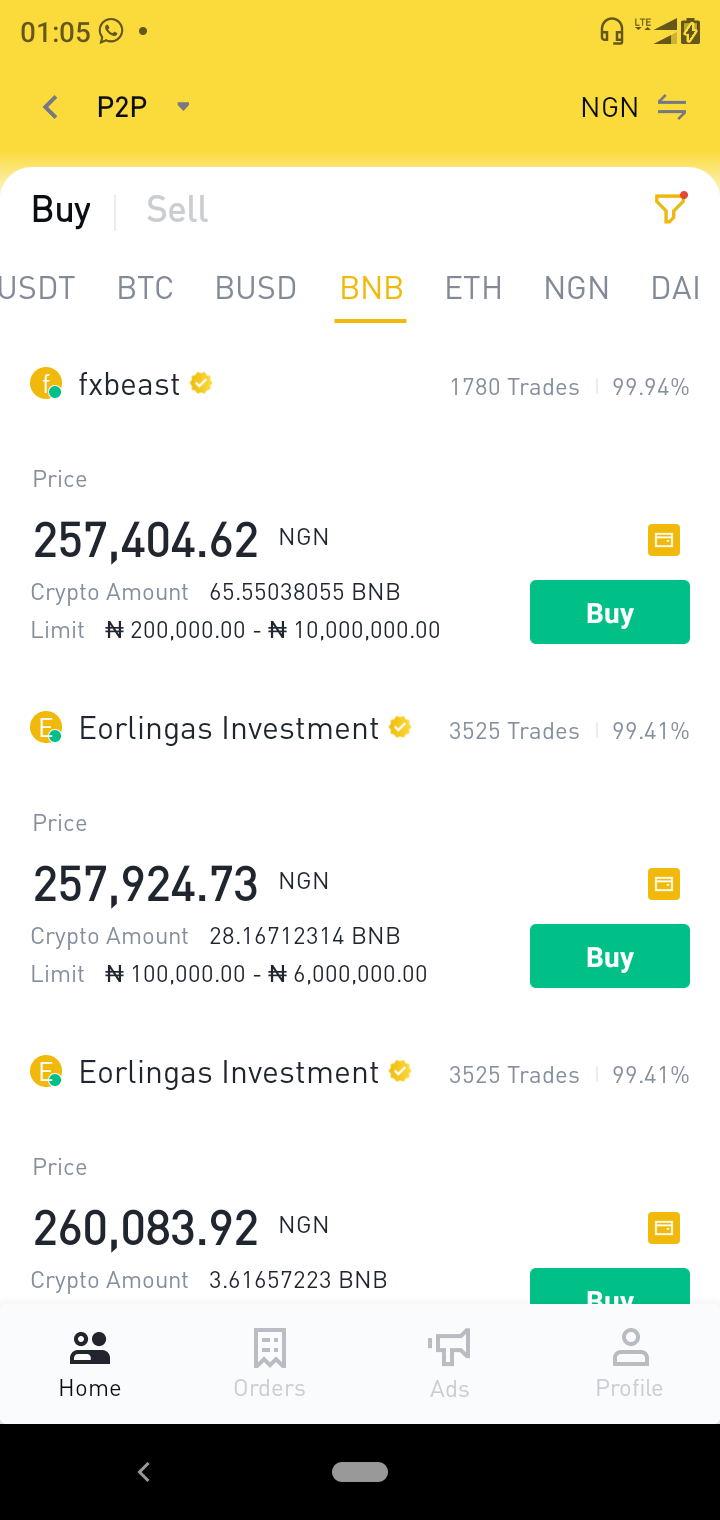Tap fxbeast's bank transfer payment icon

pyautogui.click(x=664, y=540)
